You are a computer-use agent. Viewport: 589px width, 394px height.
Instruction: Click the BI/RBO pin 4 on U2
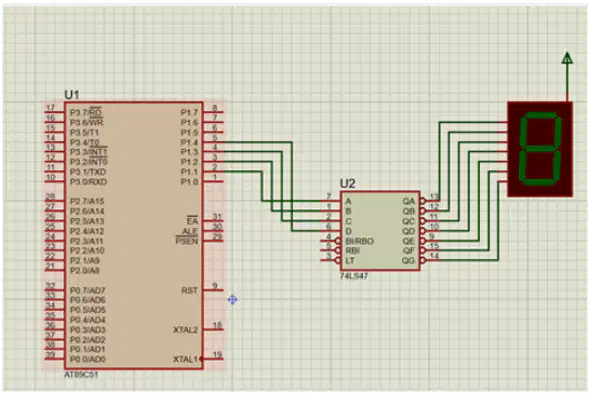331,240
